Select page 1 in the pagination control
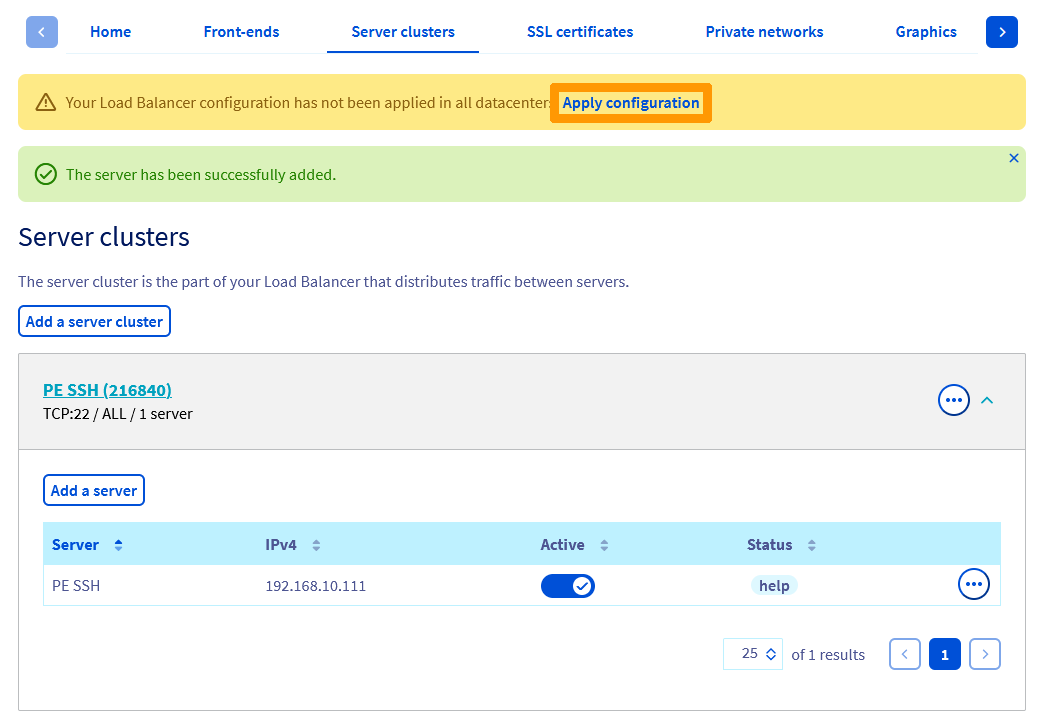 click(944, 654)
